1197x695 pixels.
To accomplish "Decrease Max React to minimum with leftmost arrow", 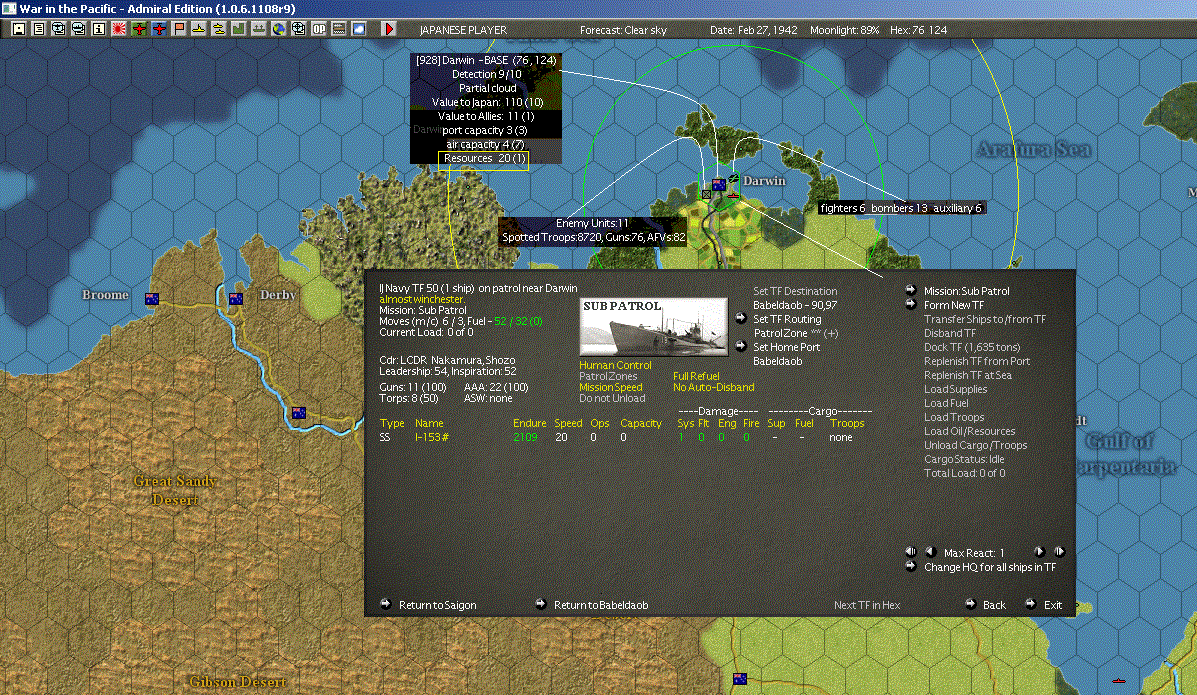I will 911,552.
